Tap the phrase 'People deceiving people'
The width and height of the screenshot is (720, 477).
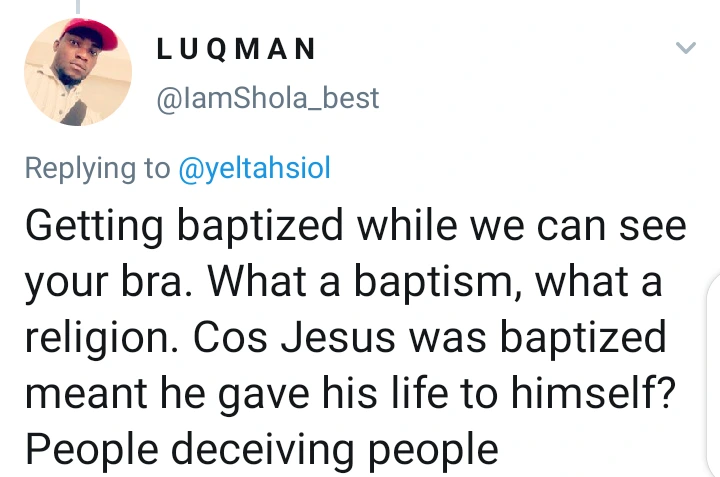[x=262, y=451]
